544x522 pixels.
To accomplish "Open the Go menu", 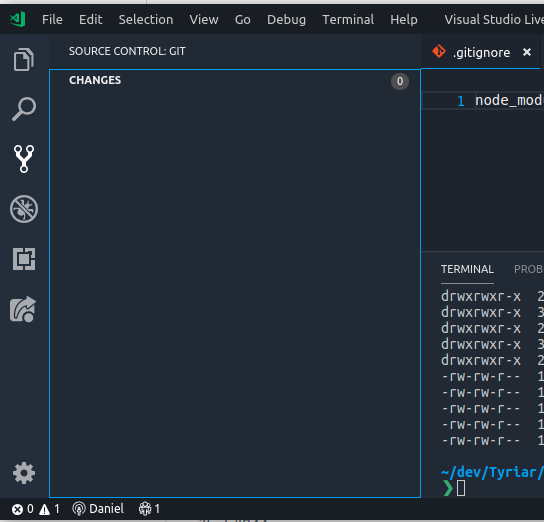I will (243, 19).
